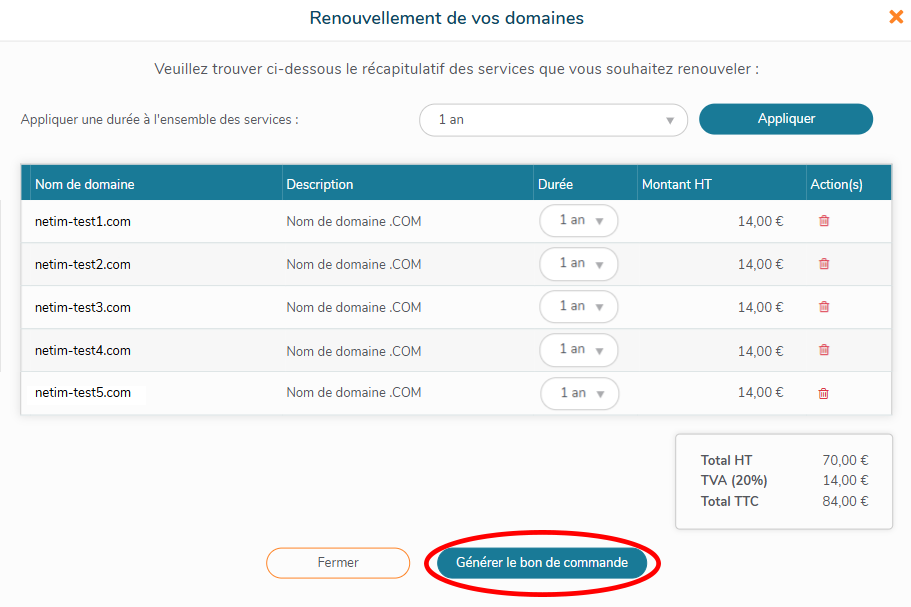Click the Montant HT column header

click(677, 184)
